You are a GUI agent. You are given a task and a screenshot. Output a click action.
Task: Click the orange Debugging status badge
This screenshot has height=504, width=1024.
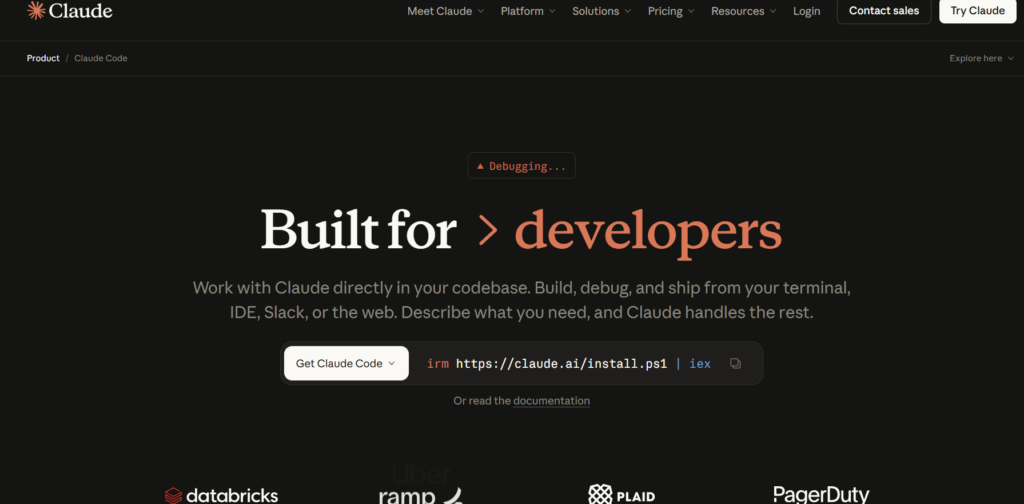521,166
